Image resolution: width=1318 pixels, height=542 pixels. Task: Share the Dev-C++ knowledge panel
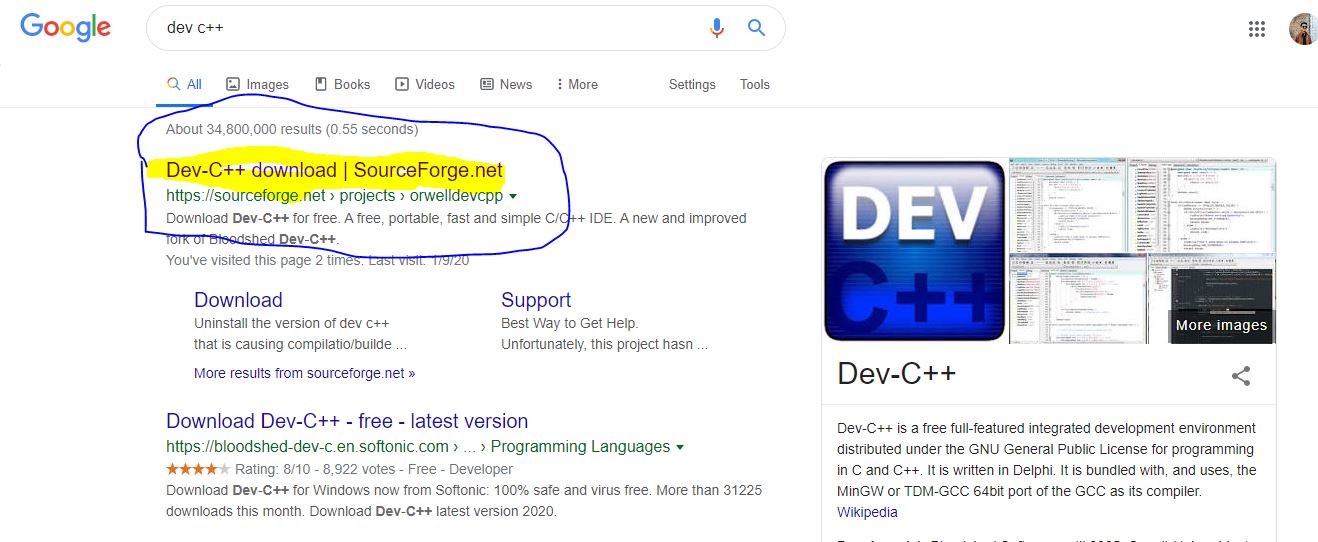[x=1241, y=376]
